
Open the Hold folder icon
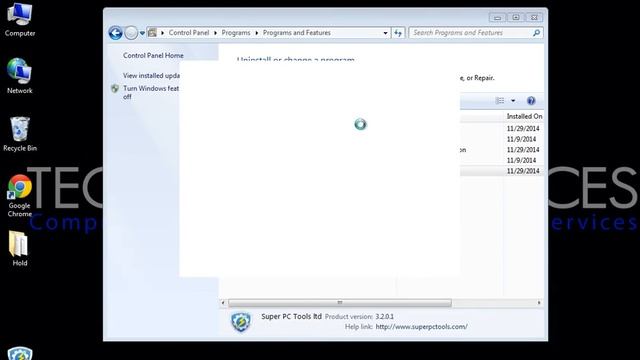[x=19, y=249]
